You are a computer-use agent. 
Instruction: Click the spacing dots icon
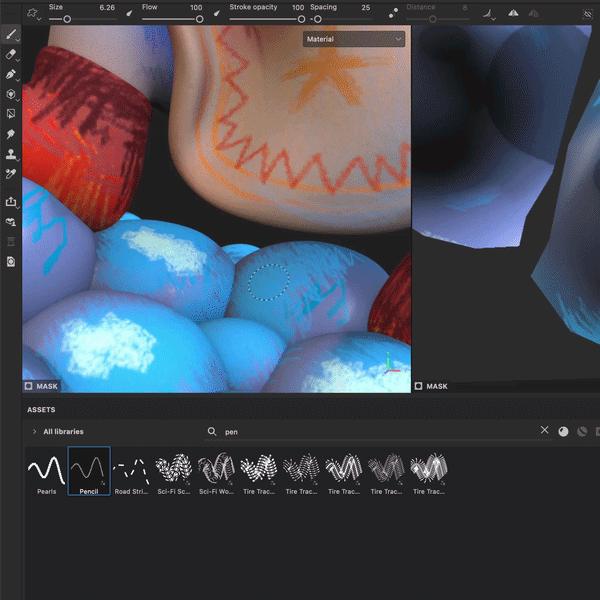point(393,13)
